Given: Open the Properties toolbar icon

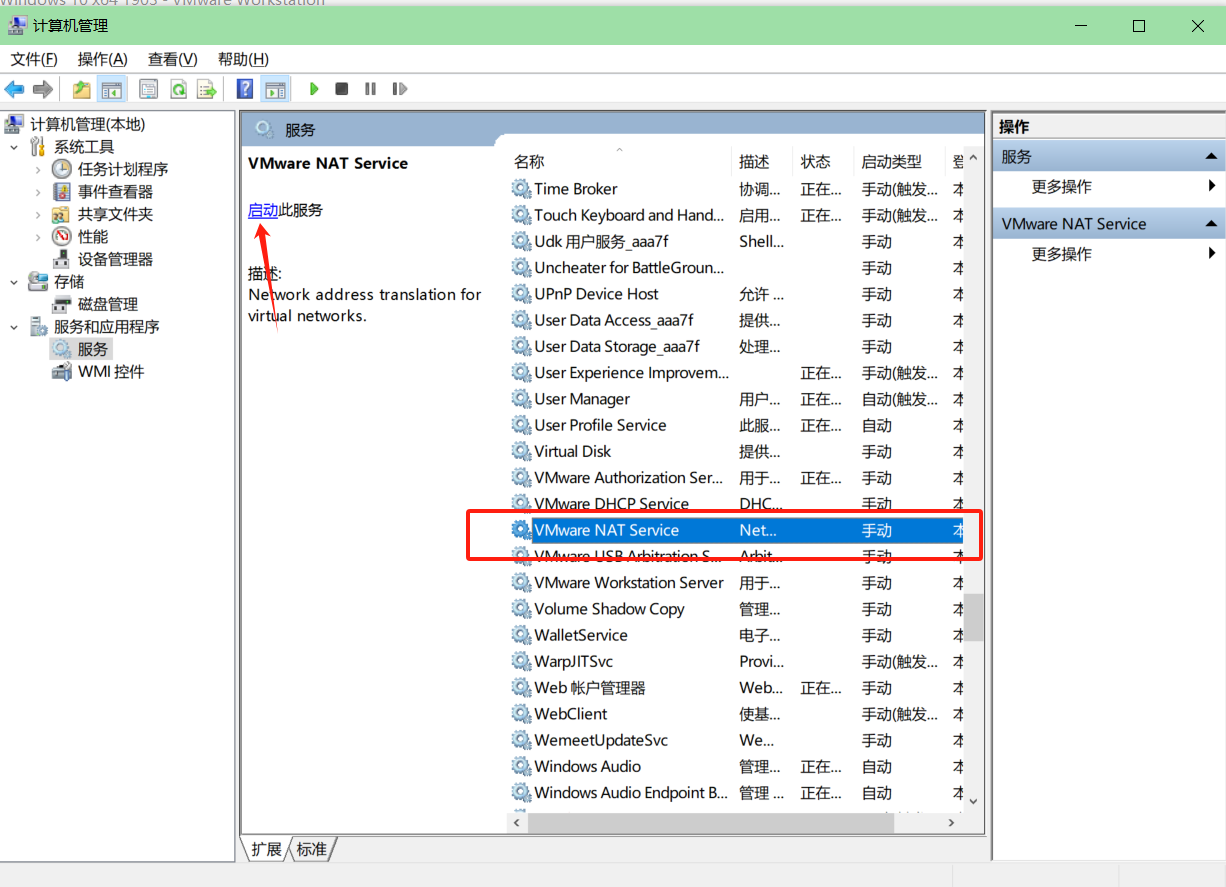Looking at the screenshot, I should 149,89.
